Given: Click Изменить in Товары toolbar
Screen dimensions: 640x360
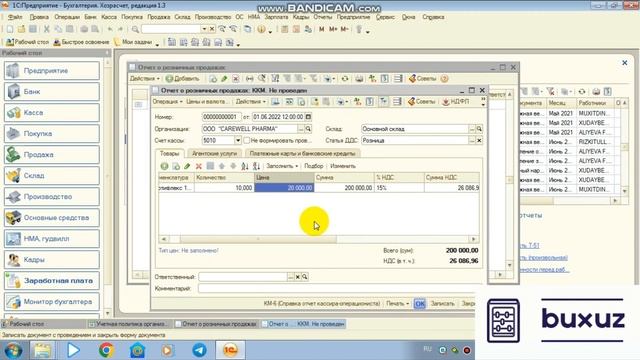Looking at the screenshot, I should click(342, 166).
